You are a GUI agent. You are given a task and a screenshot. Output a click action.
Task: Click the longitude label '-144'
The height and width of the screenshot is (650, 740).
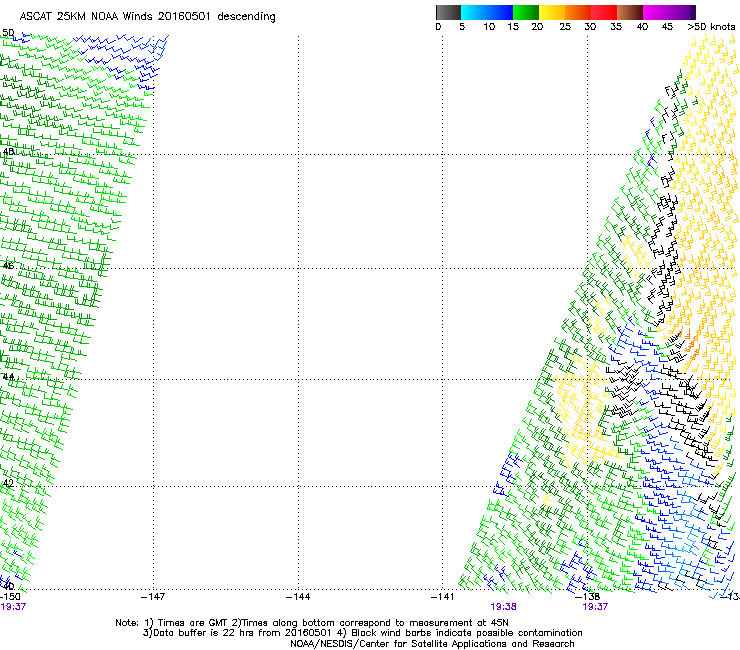click(298, 597)
